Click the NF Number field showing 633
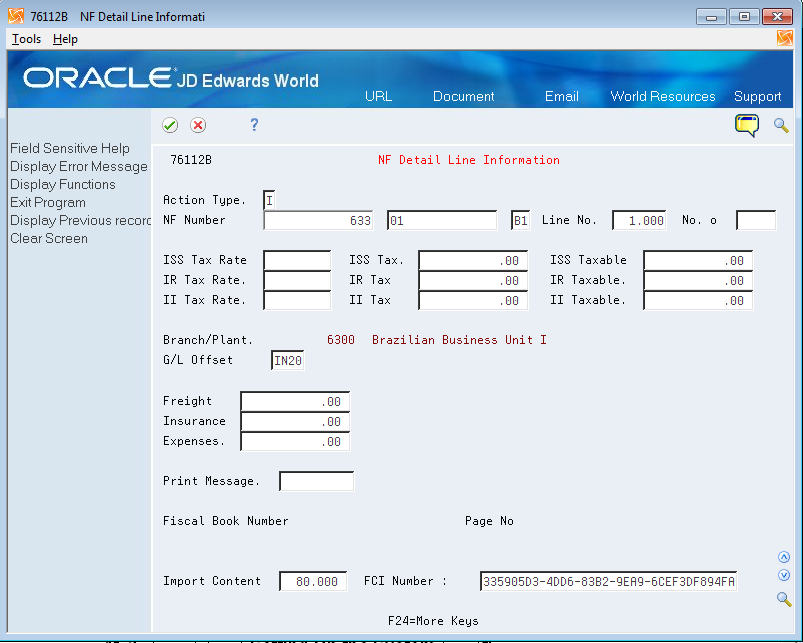 point(318,220)
